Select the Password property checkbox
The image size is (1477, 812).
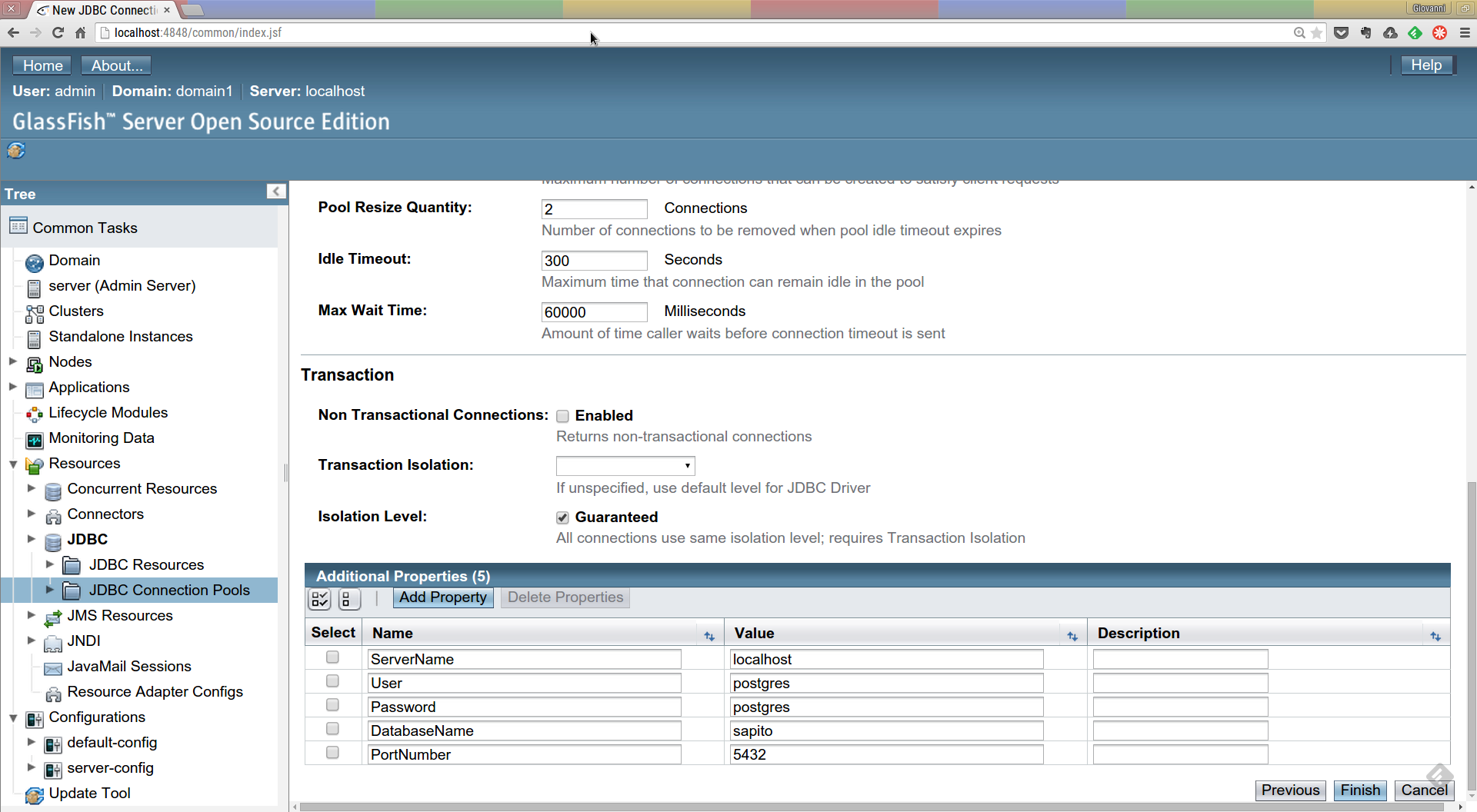coord(332,704)
